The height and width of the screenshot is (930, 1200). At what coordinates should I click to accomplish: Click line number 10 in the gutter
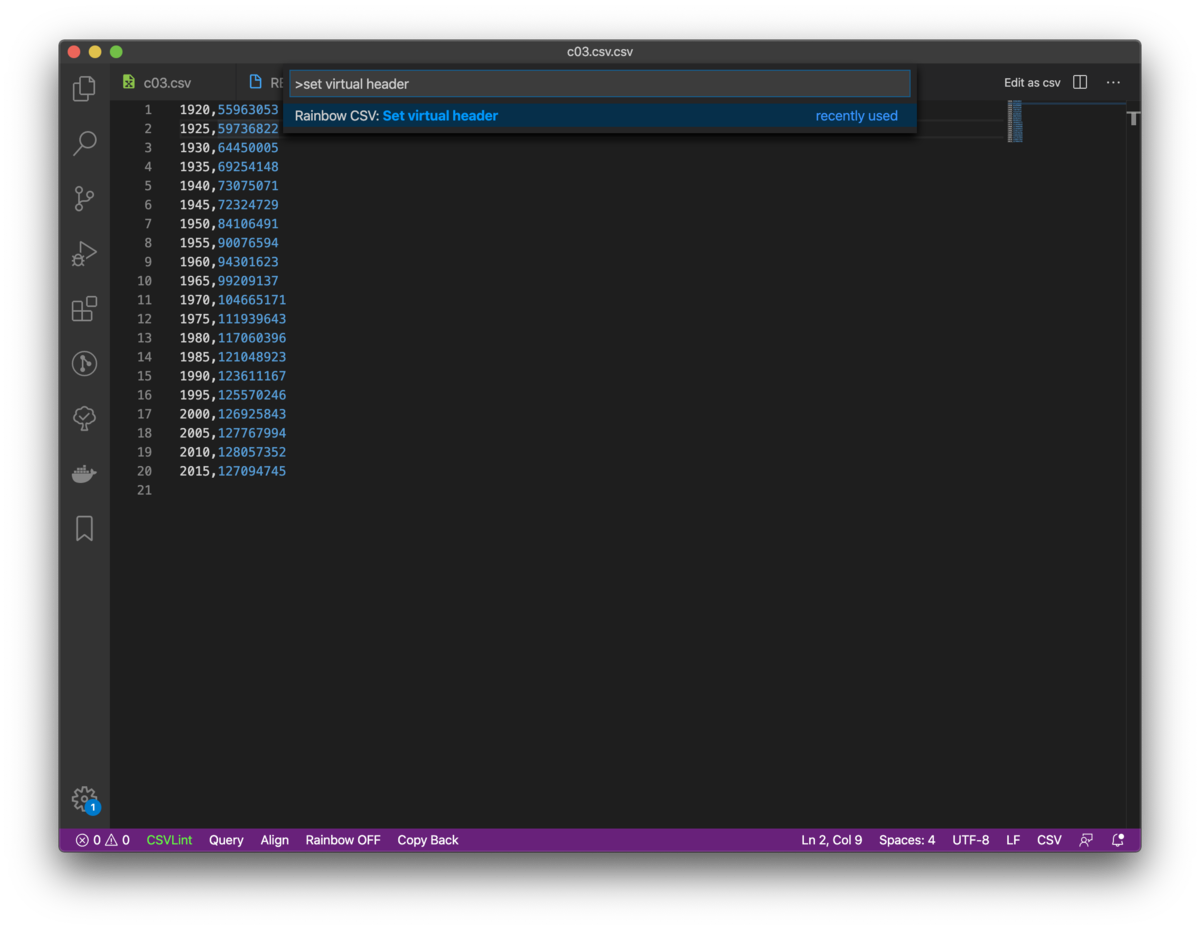coord(144,281)
